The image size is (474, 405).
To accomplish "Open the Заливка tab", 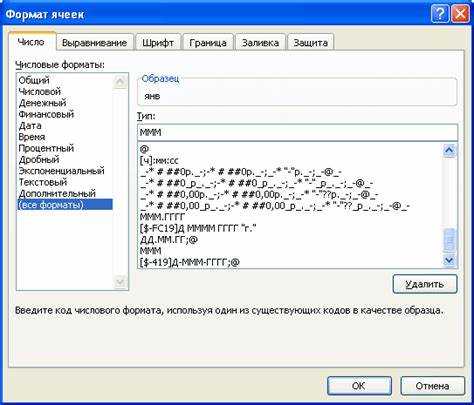I will coord(260,43).
